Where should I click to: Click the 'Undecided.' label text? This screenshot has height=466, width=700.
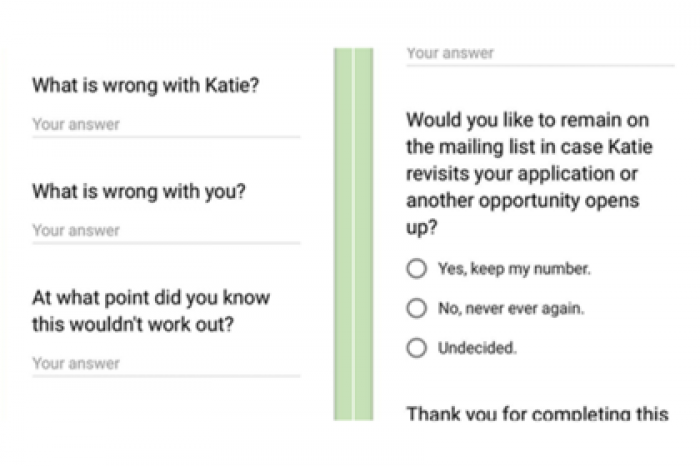click(x=477, y=348)
